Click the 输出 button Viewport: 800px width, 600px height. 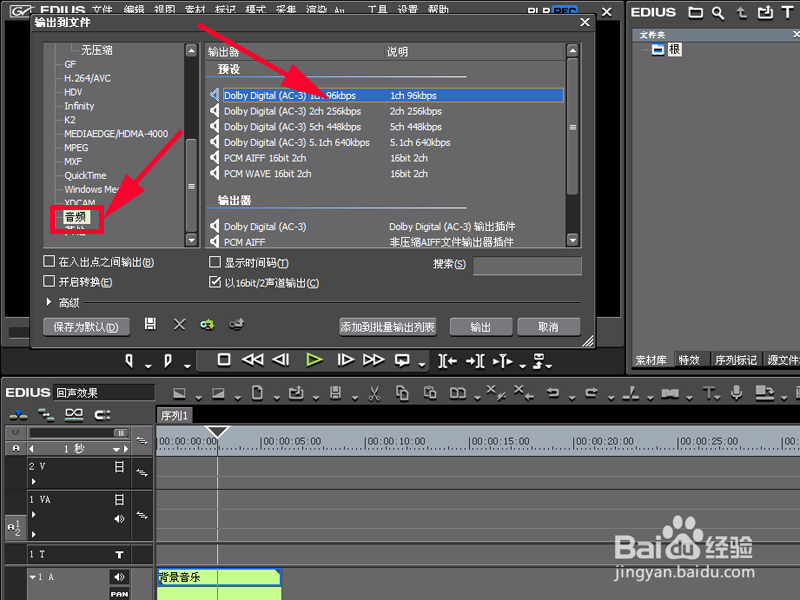pos(480,326)
